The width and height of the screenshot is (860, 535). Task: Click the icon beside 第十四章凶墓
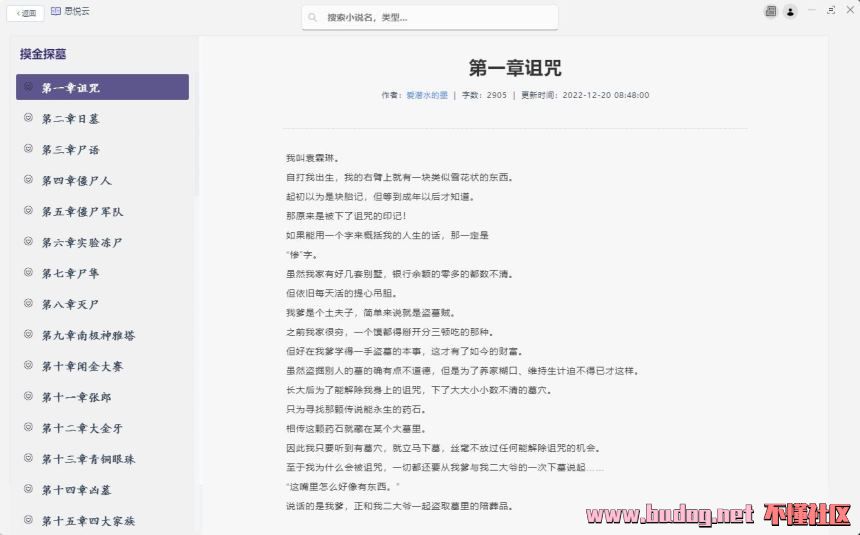29,488
